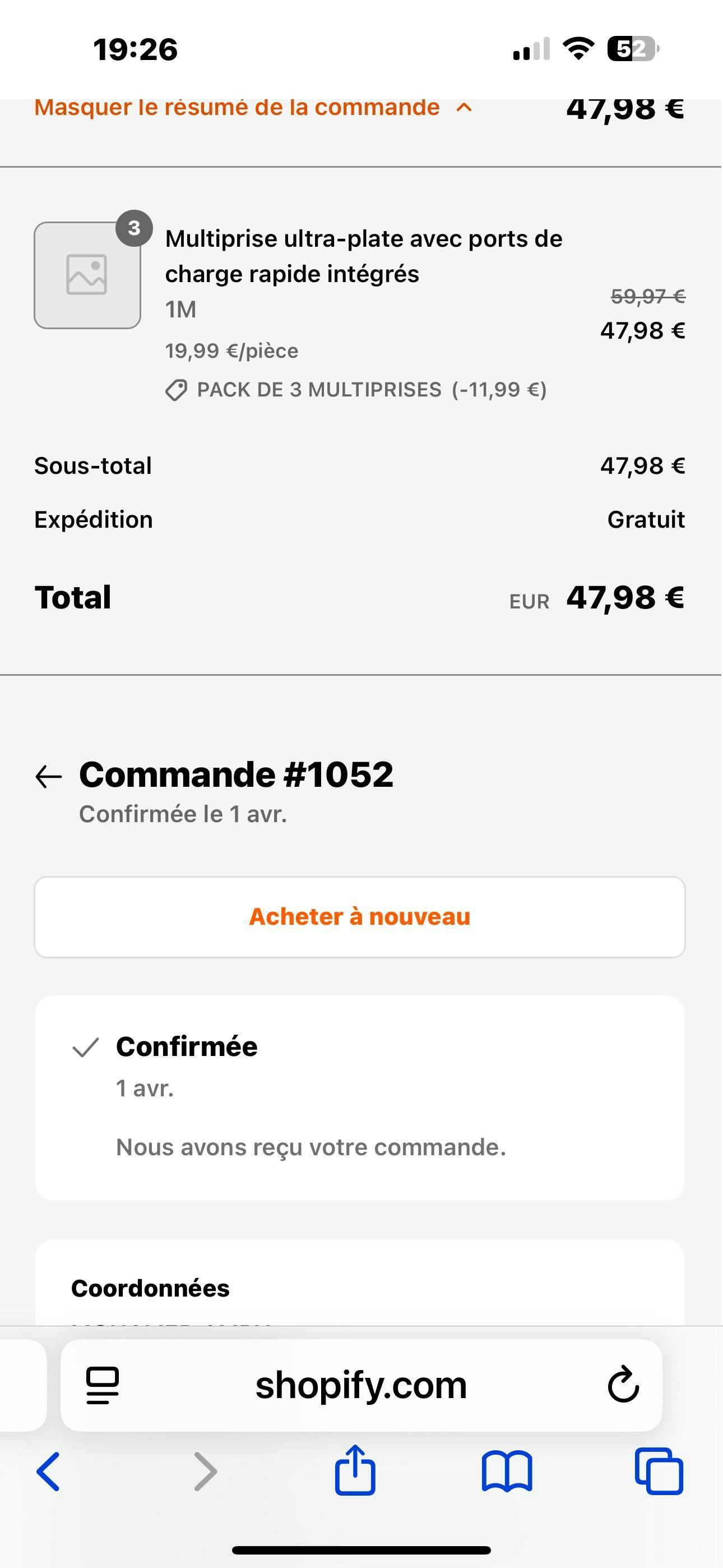This screenshot has width=723, height=1568.
Task: Tap the Multiprise ultra-plate product title
Action: click(x=363, y=256)
